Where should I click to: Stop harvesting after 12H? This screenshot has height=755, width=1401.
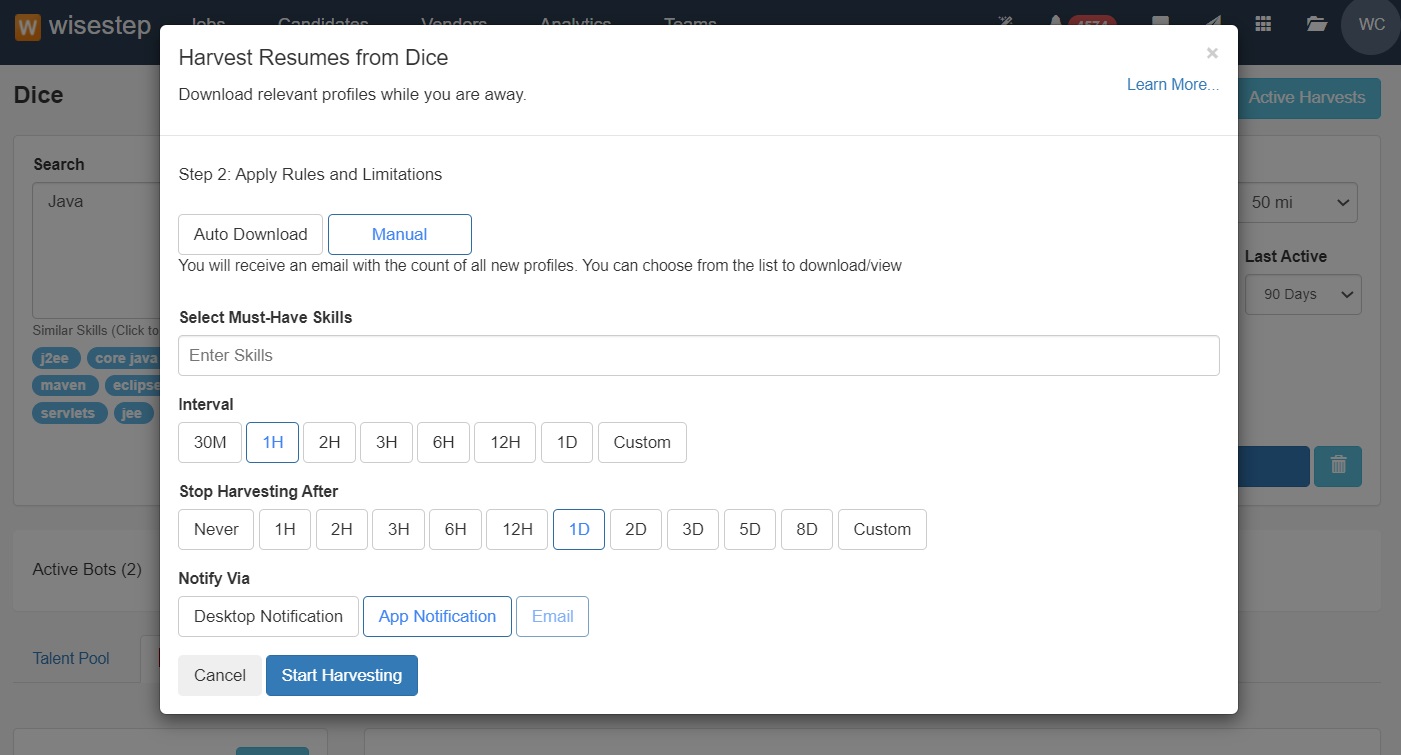[517, 529]
